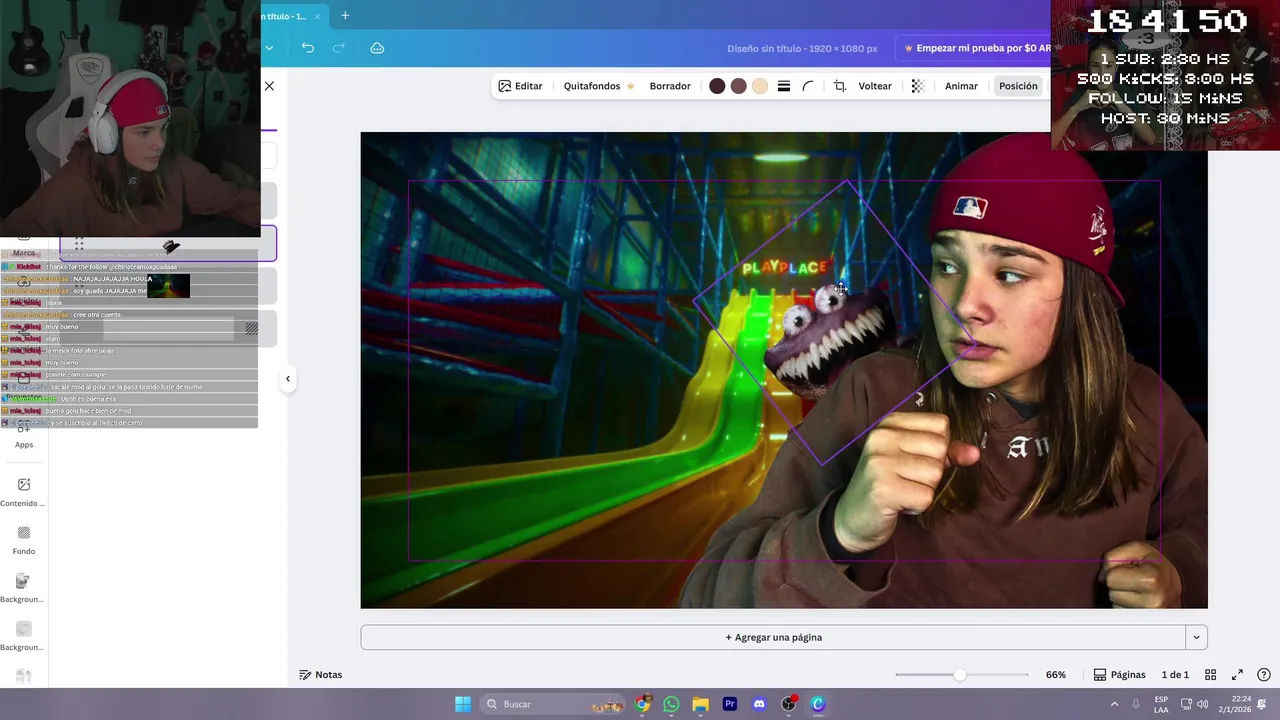Screen dimensions: 1280x720
Task: Pick the beige color swatch
Action: 760,86
